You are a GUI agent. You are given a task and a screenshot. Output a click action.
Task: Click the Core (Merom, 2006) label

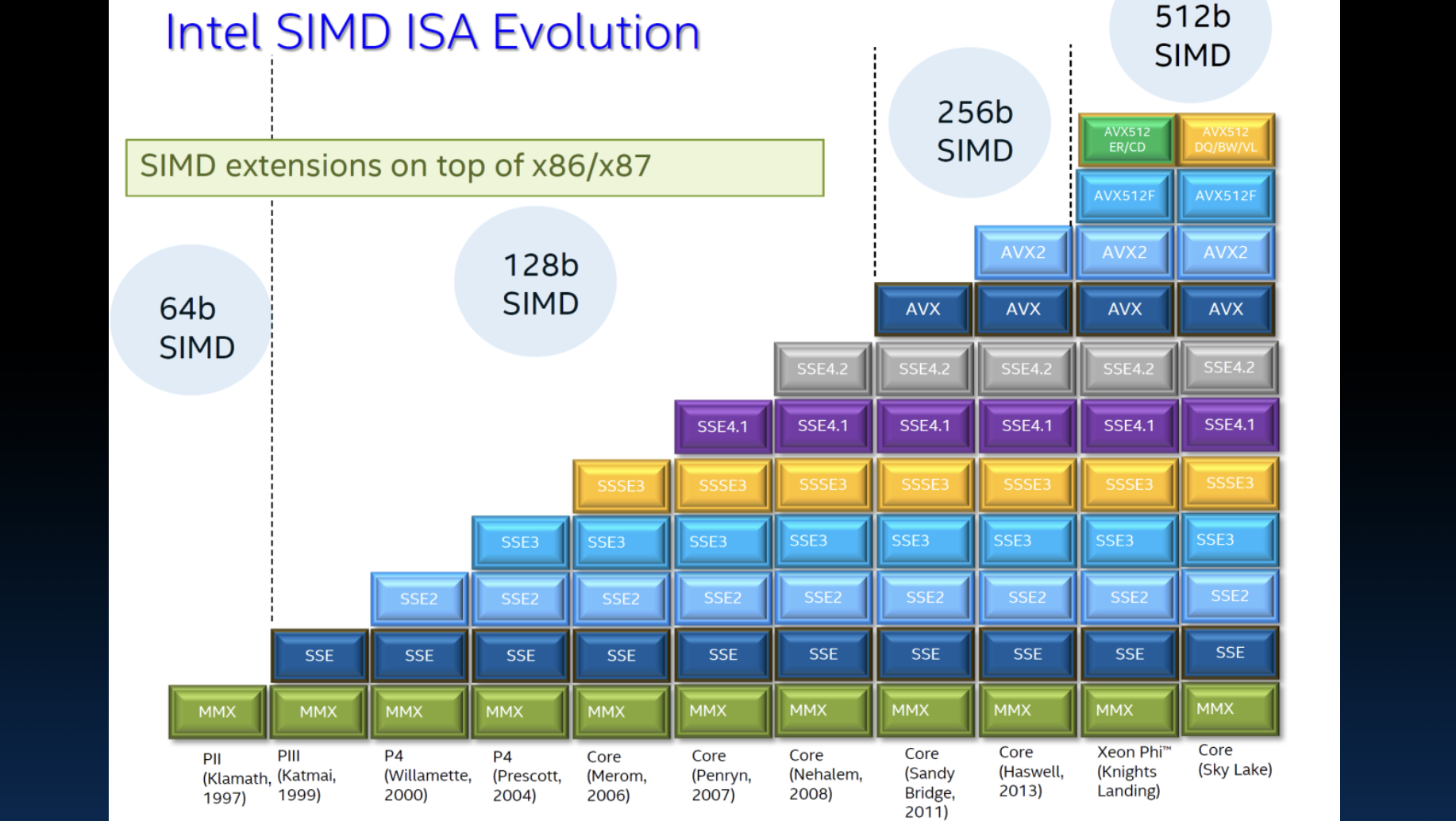tap(617, 776)
